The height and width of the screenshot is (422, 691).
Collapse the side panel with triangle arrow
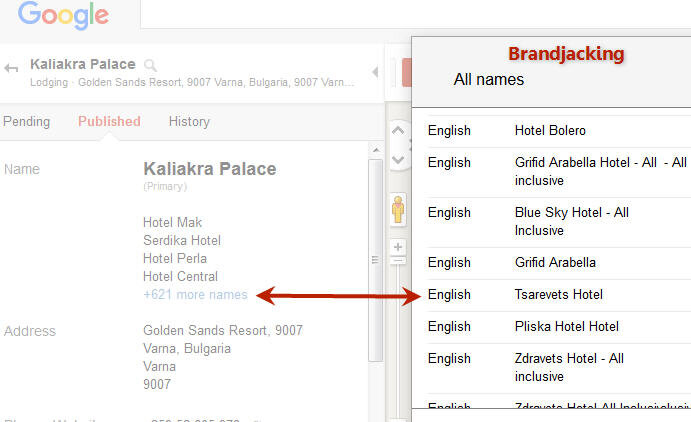tap(375, 71)
